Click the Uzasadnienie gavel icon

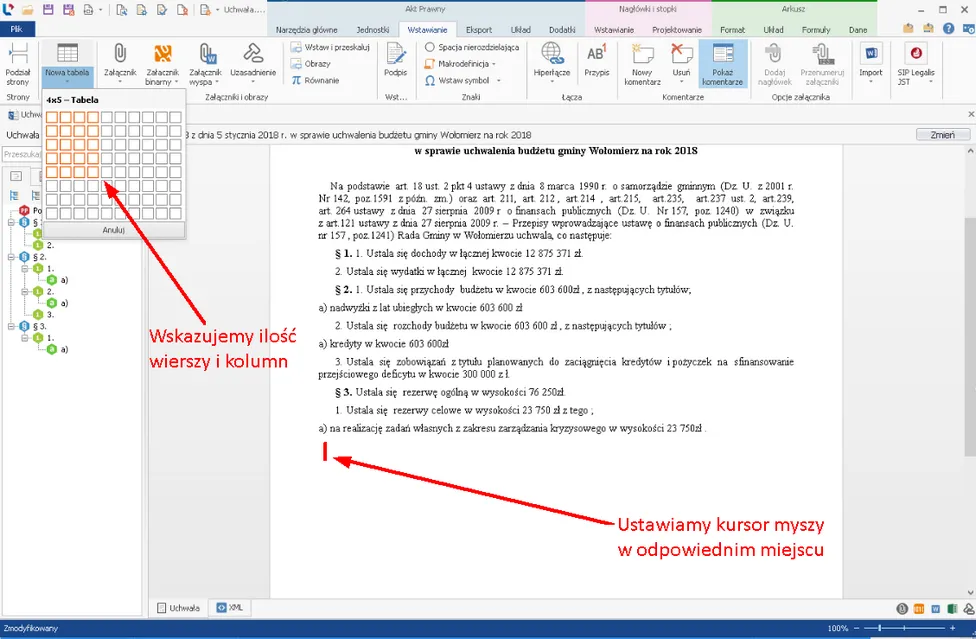pyautogui.click(x=253, y=59)
